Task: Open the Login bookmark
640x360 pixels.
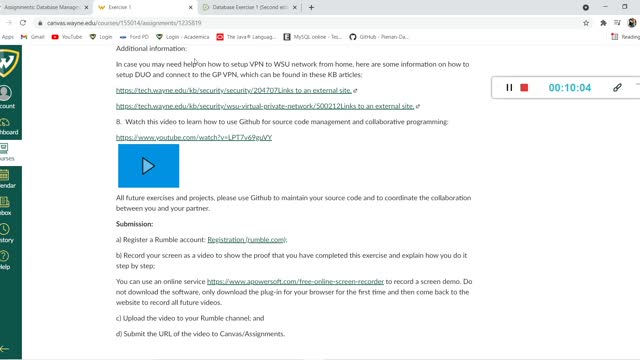Action: click(101, 37)
